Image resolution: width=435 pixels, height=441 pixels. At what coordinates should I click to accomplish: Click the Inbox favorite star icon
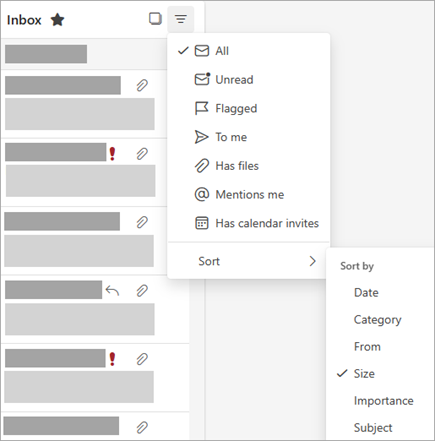point(57,20)
